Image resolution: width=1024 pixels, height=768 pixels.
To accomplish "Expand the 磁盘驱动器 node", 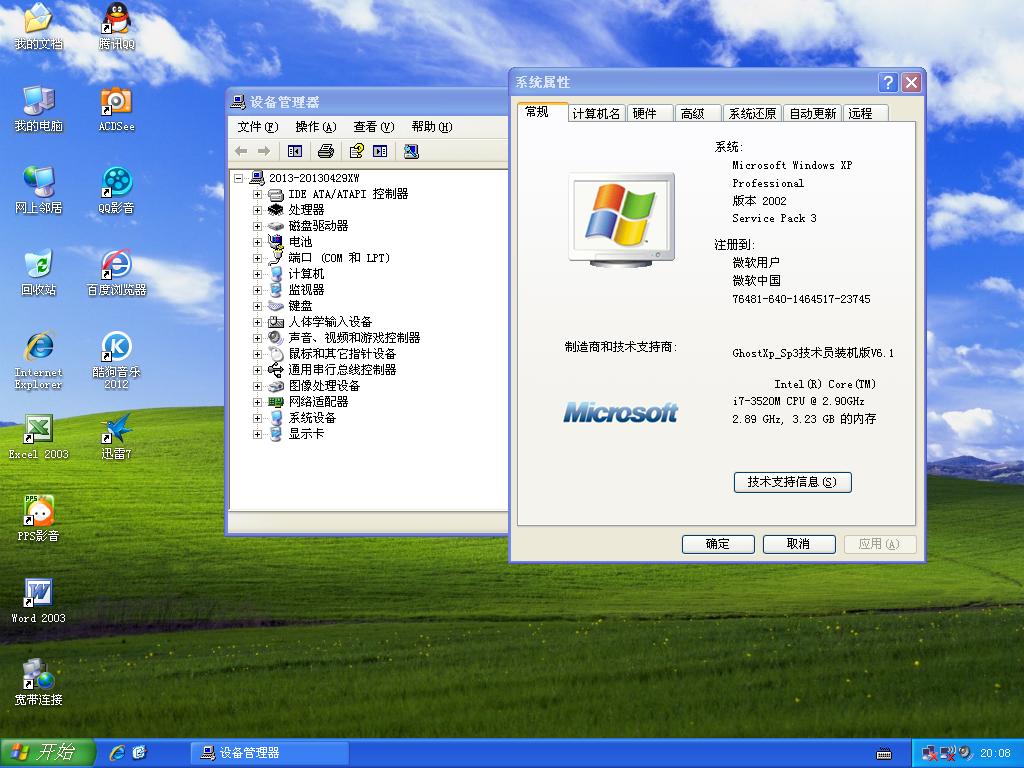I will point(257,226).
